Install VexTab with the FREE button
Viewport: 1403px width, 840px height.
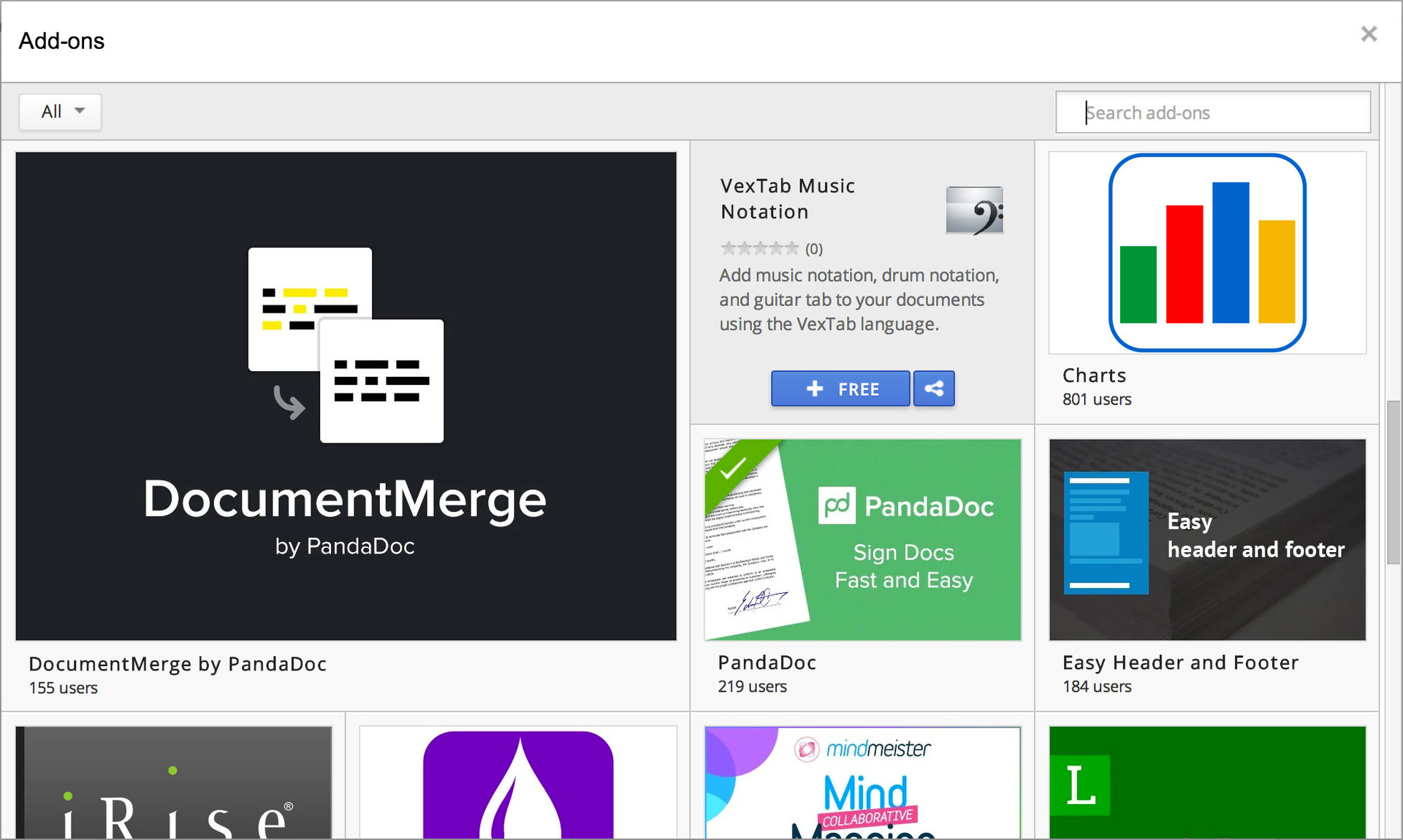(x=840, y=389)
